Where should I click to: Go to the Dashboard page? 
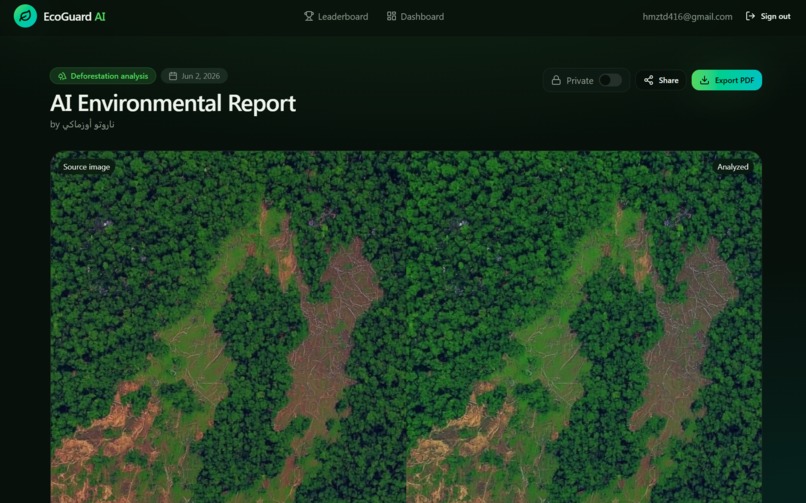click(x=415, y=16)
